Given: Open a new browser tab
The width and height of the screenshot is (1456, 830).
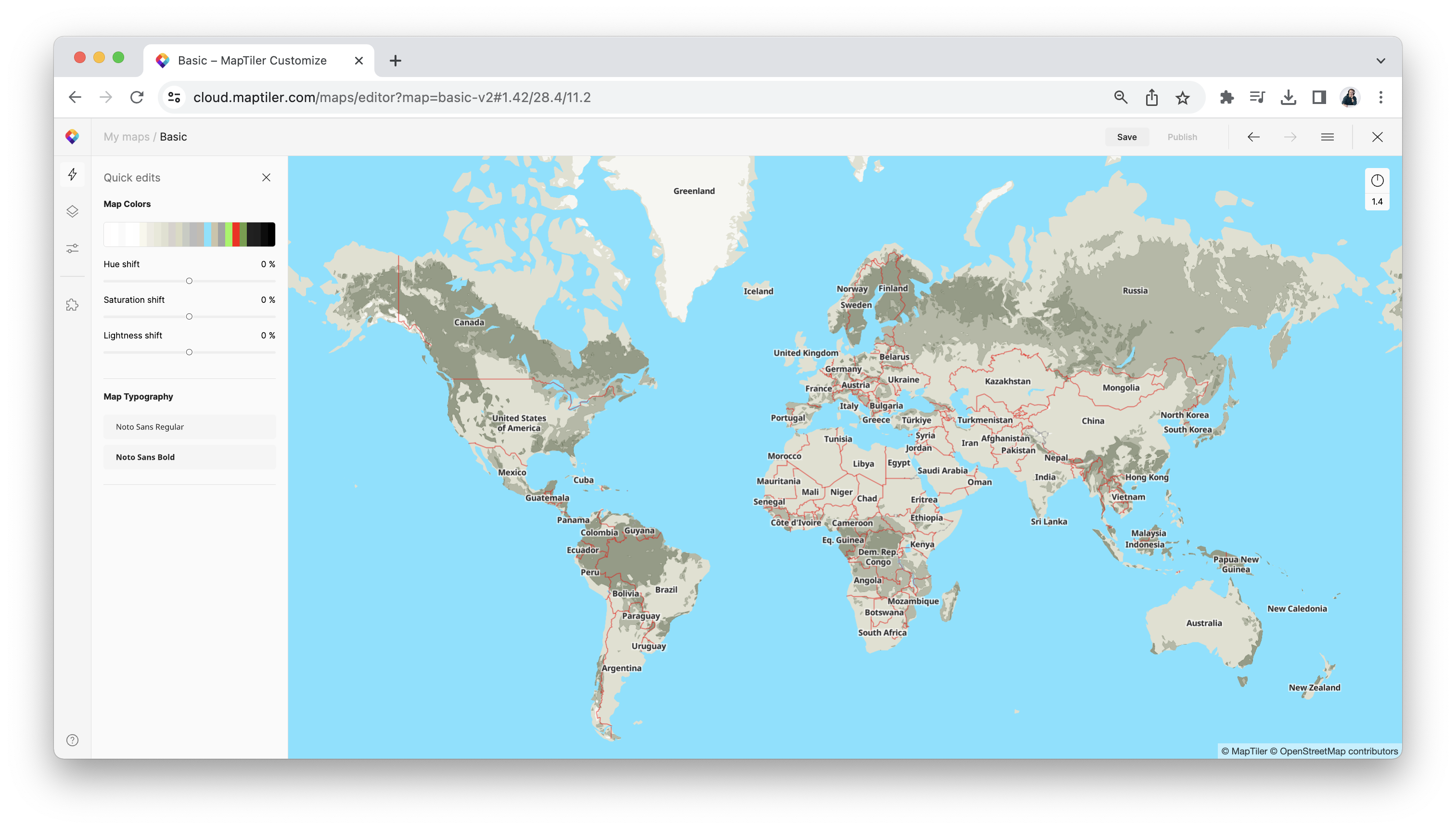Looking at the screenshot, I should point(396,61).
